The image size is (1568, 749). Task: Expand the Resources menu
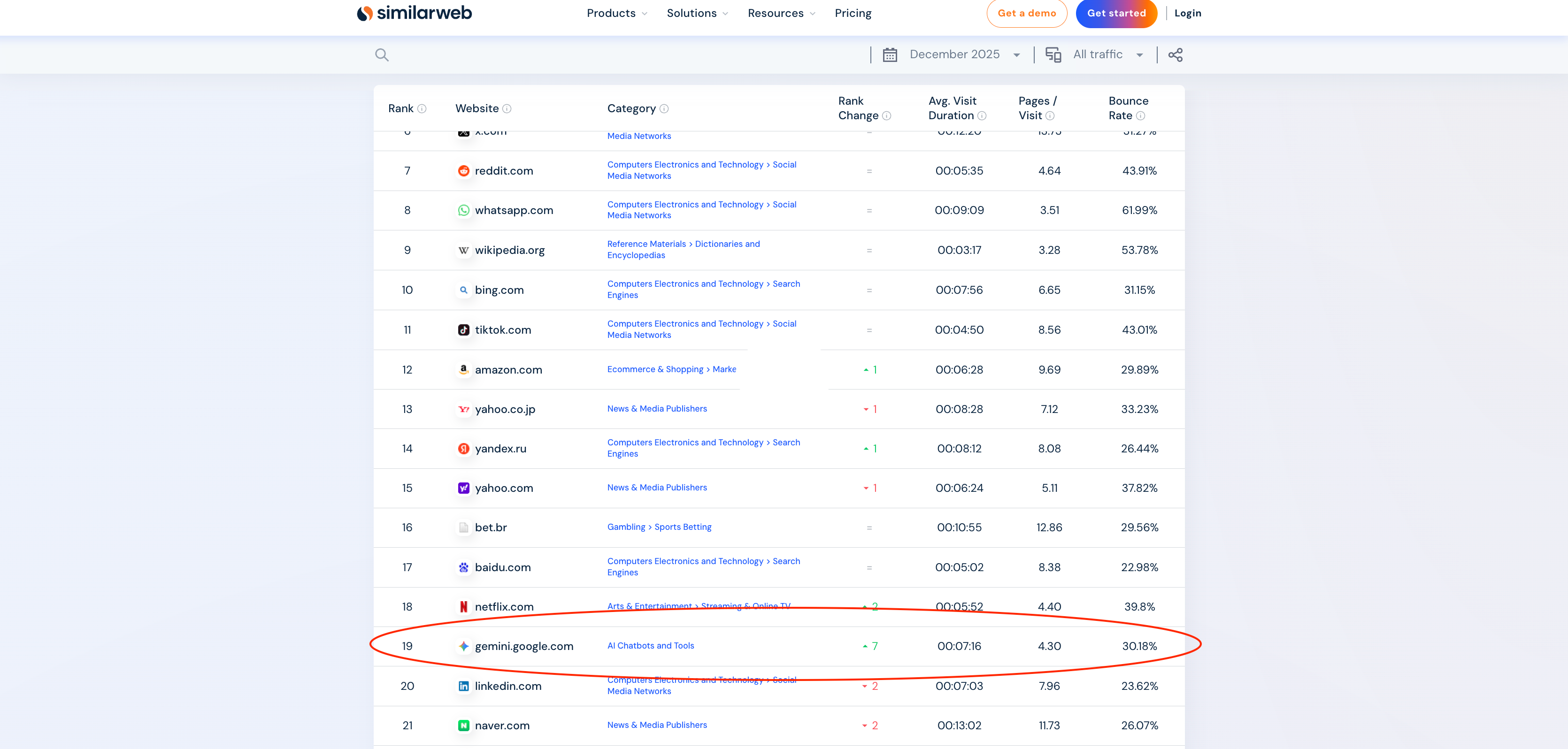click(x=782, y=14)
